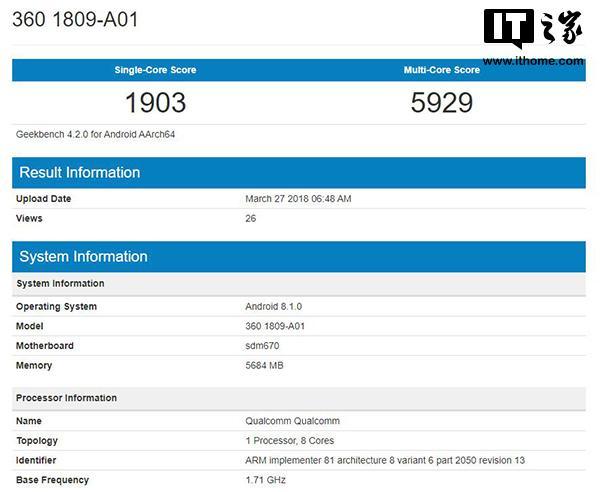Click the Processor Information subheader

tap(66, 398)
